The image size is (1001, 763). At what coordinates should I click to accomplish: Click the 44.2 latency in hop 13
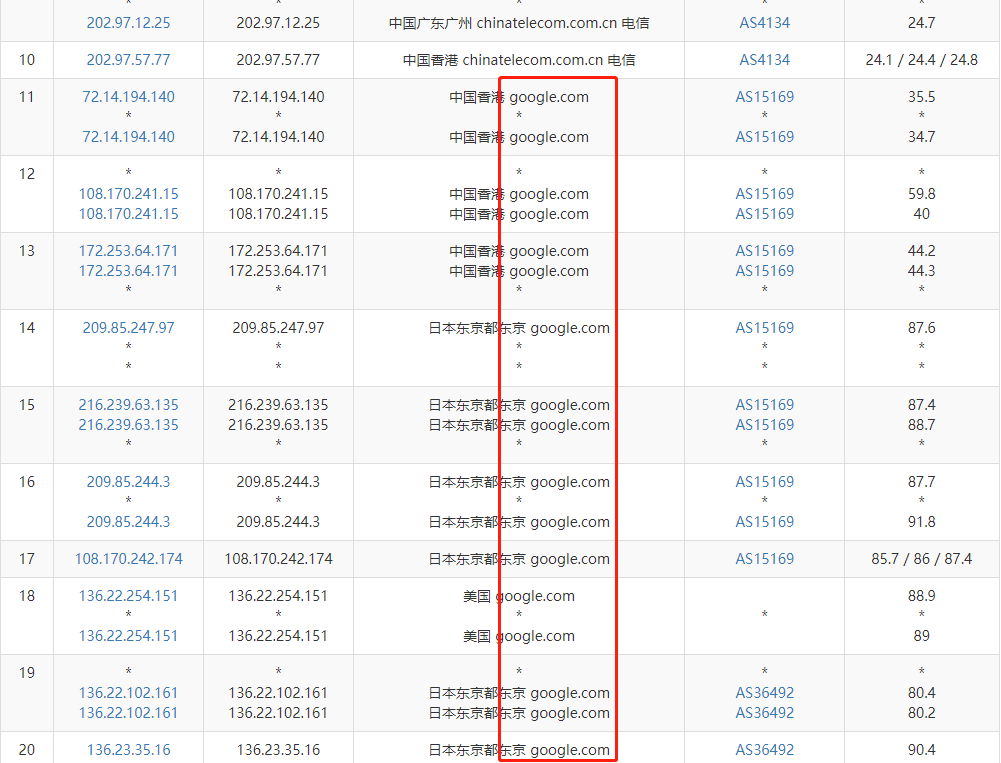921,251
